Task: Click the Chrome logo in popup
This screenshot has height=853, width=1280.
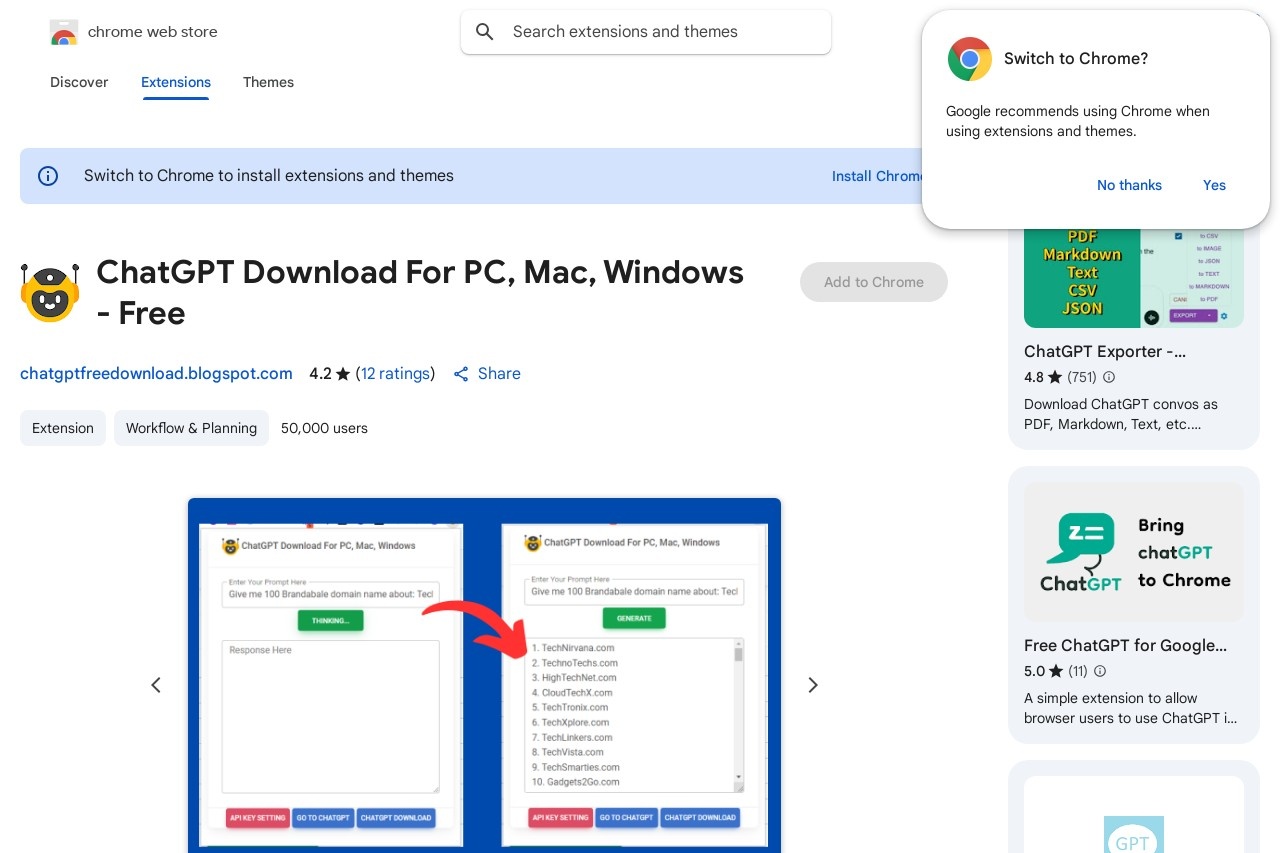Action: click(x=969, y=59)
